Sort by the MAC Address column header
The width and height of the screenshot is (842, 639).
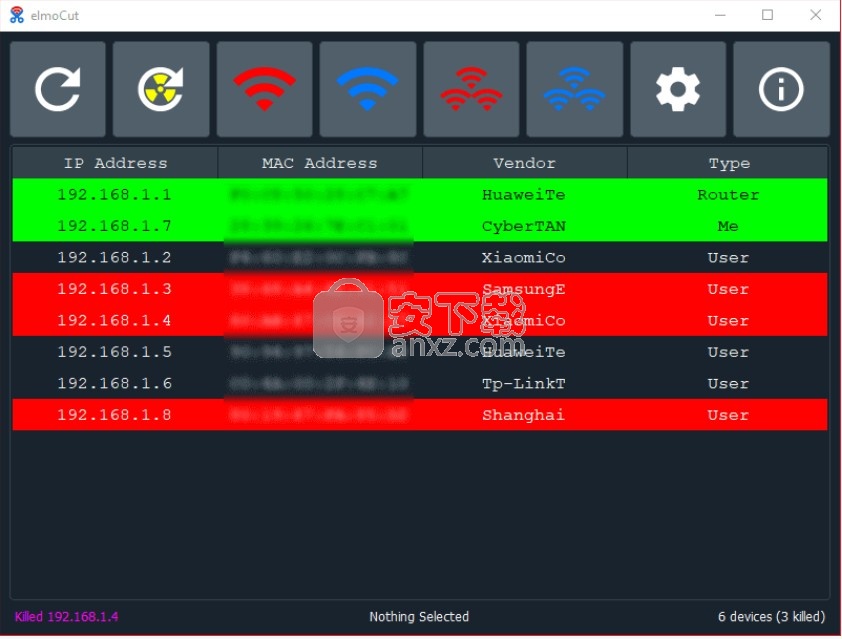pyautogui.click(x=320, y=163)
